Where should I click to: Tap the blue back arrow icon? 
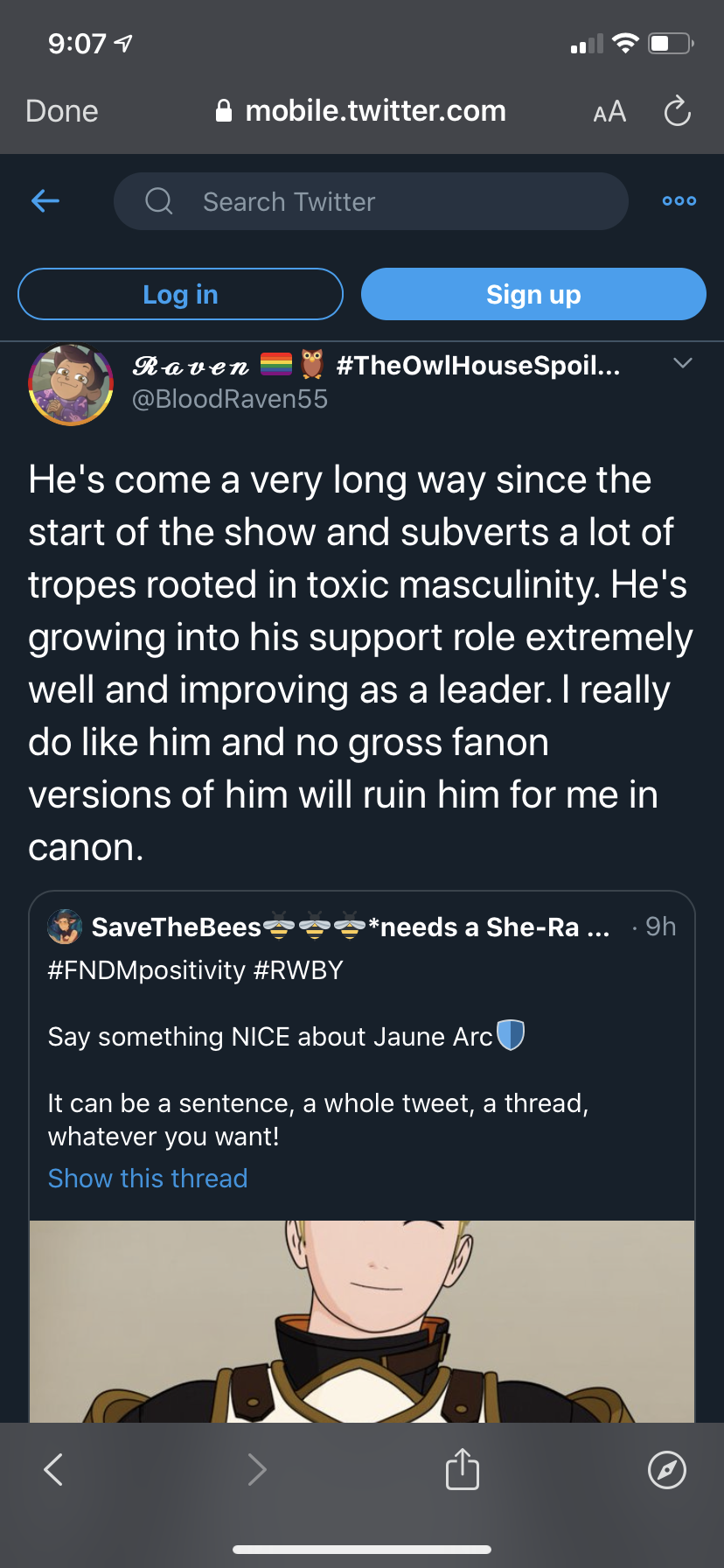45,201
